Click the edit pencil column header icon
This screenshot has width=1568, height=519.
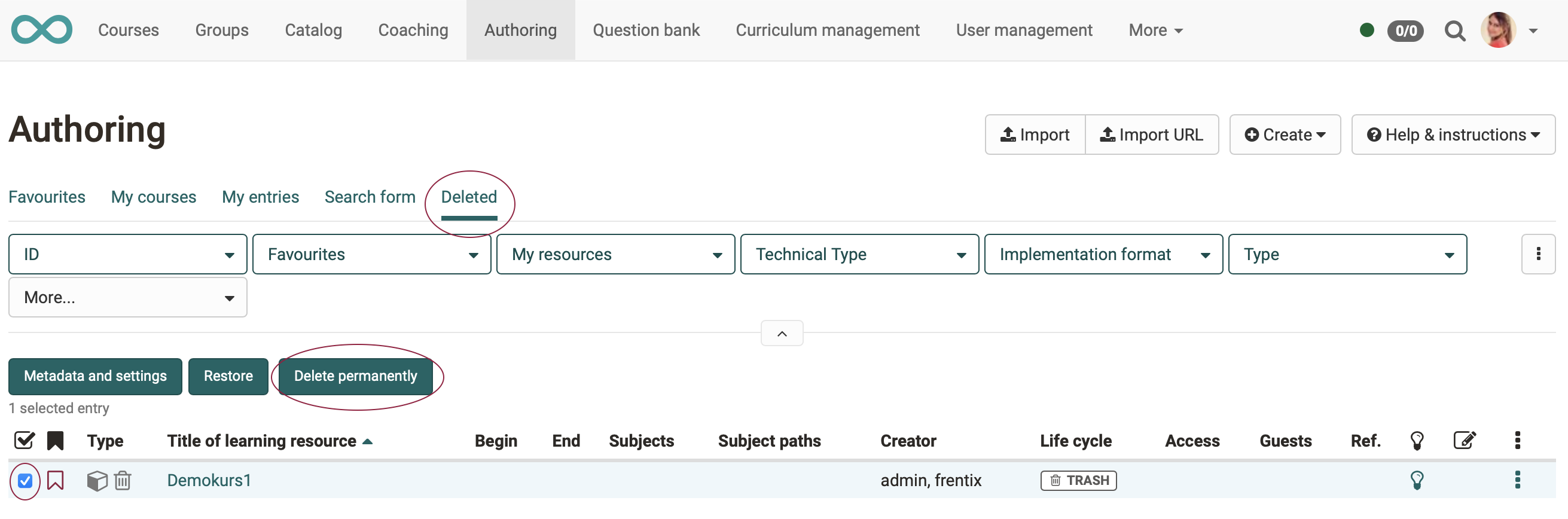[x=1464, y=440]
